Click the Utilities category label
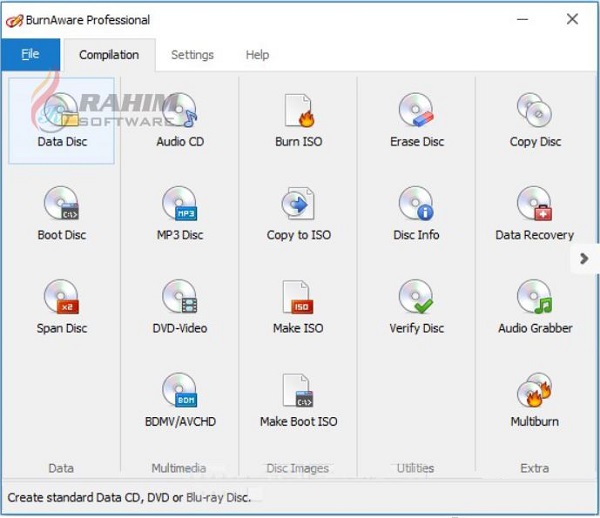This screenshot has width=600, height=518. click(x=416, y=468)
